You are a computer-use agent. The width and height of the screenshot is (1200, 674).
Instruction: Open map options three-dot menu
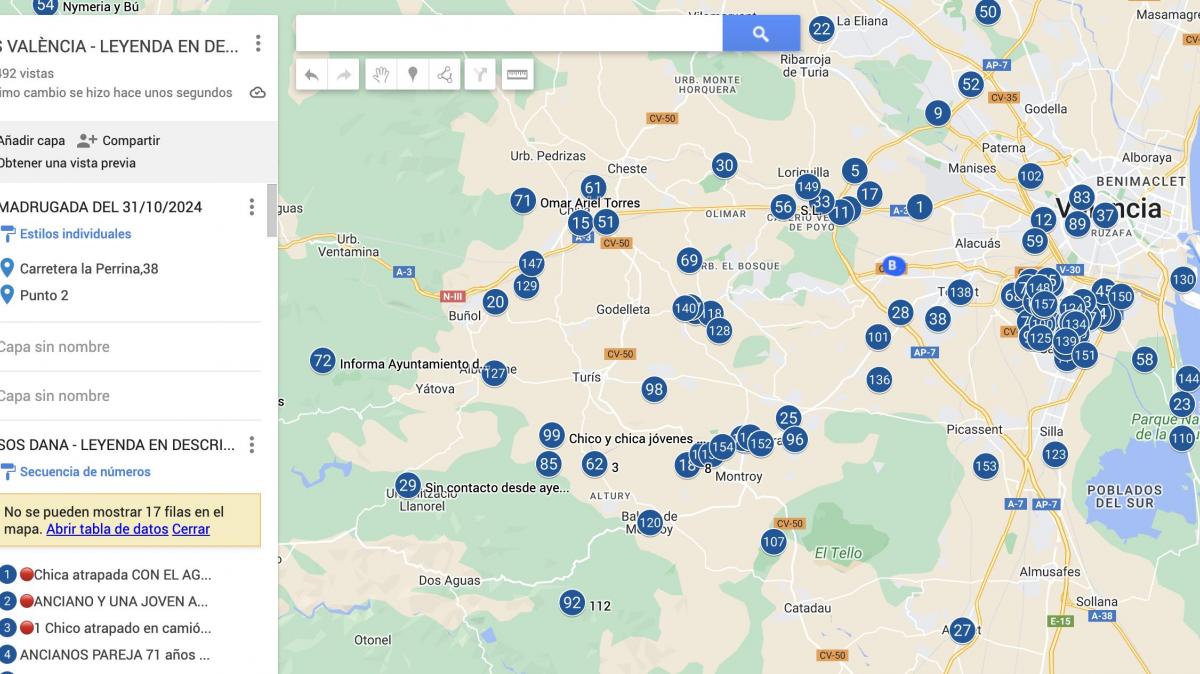coord(258,44)
